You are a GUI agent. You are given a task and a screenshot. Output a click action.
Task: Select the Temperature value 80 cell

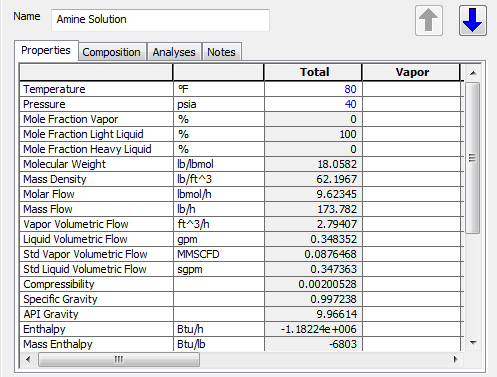(313, 89)
